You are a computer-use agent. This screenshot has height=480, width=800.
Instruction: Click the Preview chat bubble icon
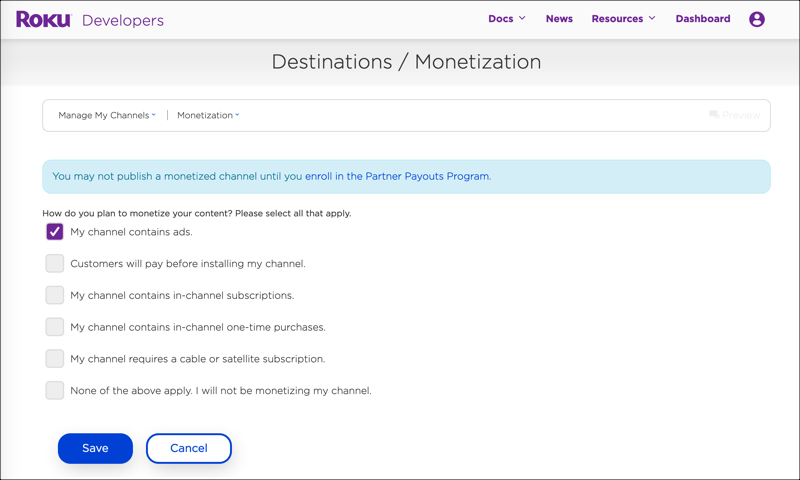pyautogui.click(x=714, y=115)
